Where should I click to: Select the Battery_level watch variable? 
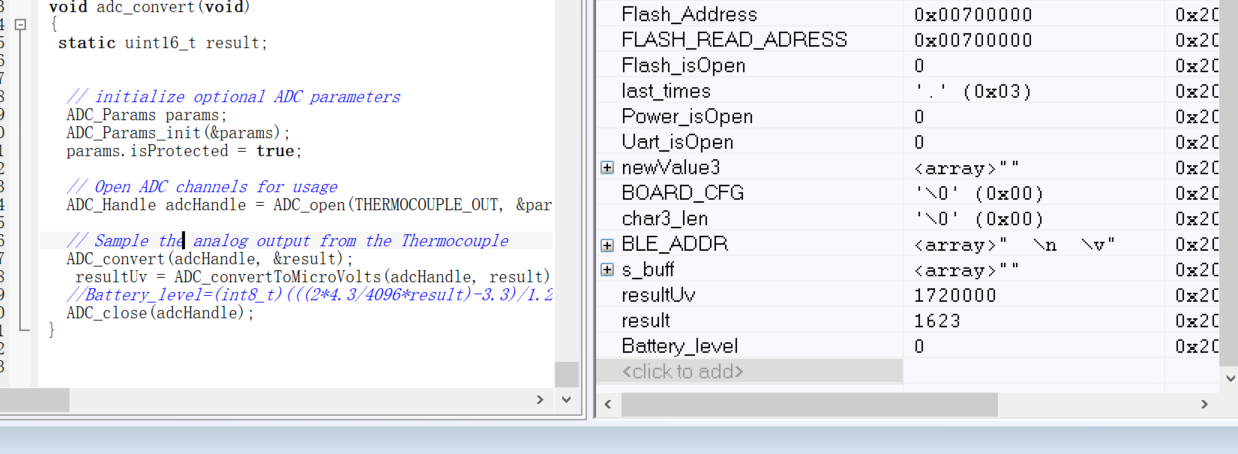(x=680, y=346)
